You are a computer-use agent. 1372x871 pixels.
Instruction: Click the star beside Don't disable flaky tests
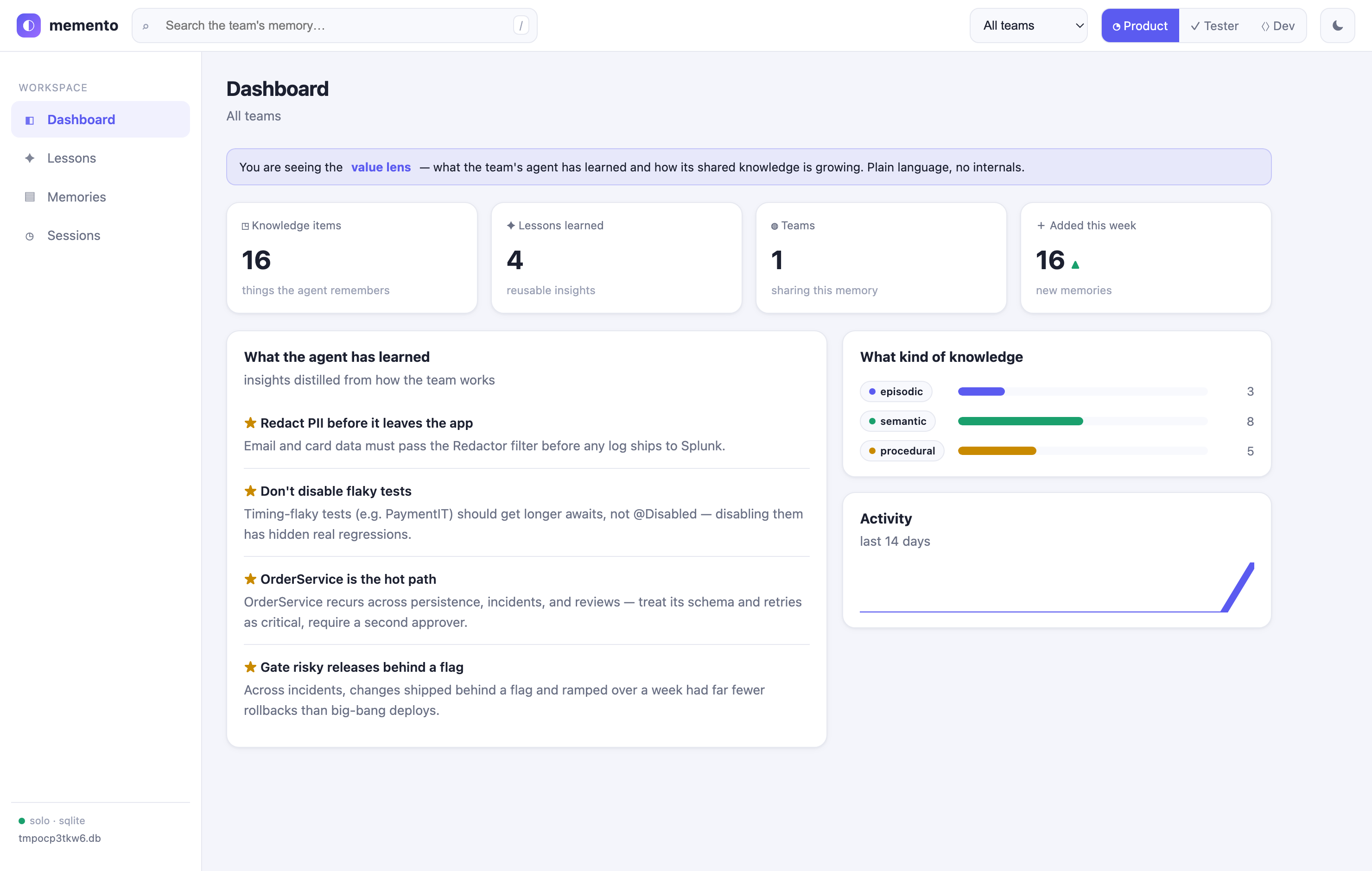tap(250, 491)
